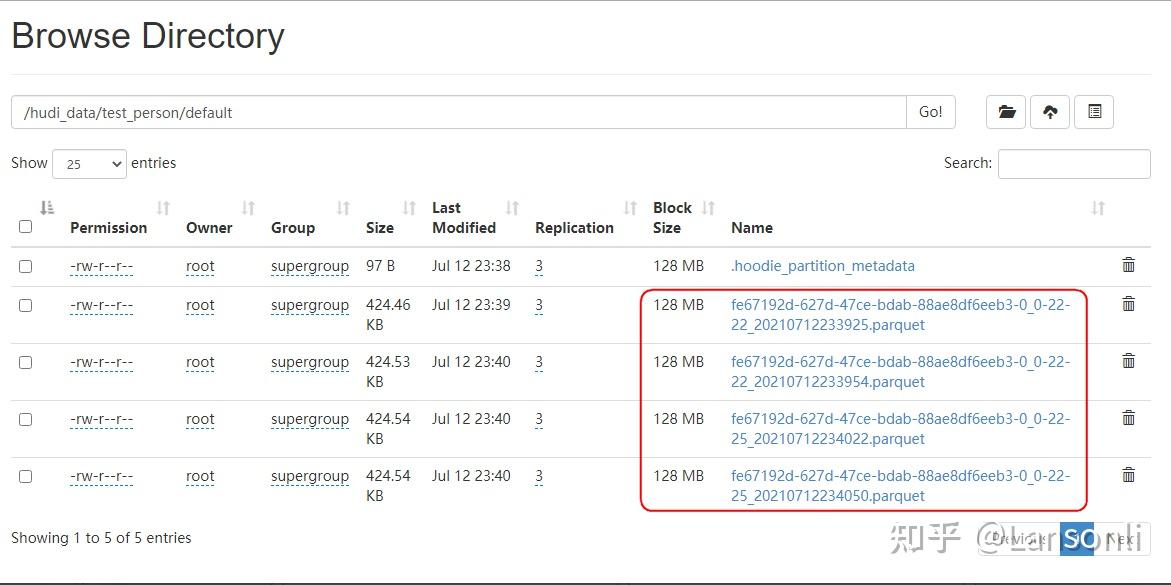
Task: Sort by the Group column arrows
Action: point(343,208)
